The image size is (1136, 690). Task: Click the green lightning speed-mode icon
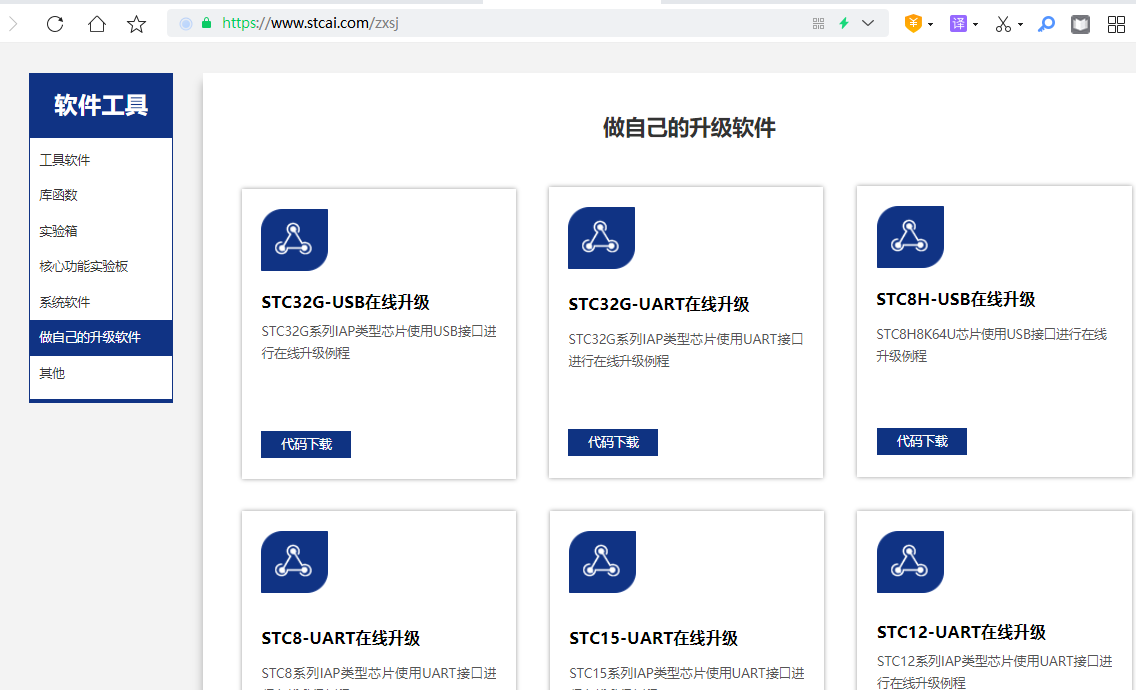coord(844,23)
